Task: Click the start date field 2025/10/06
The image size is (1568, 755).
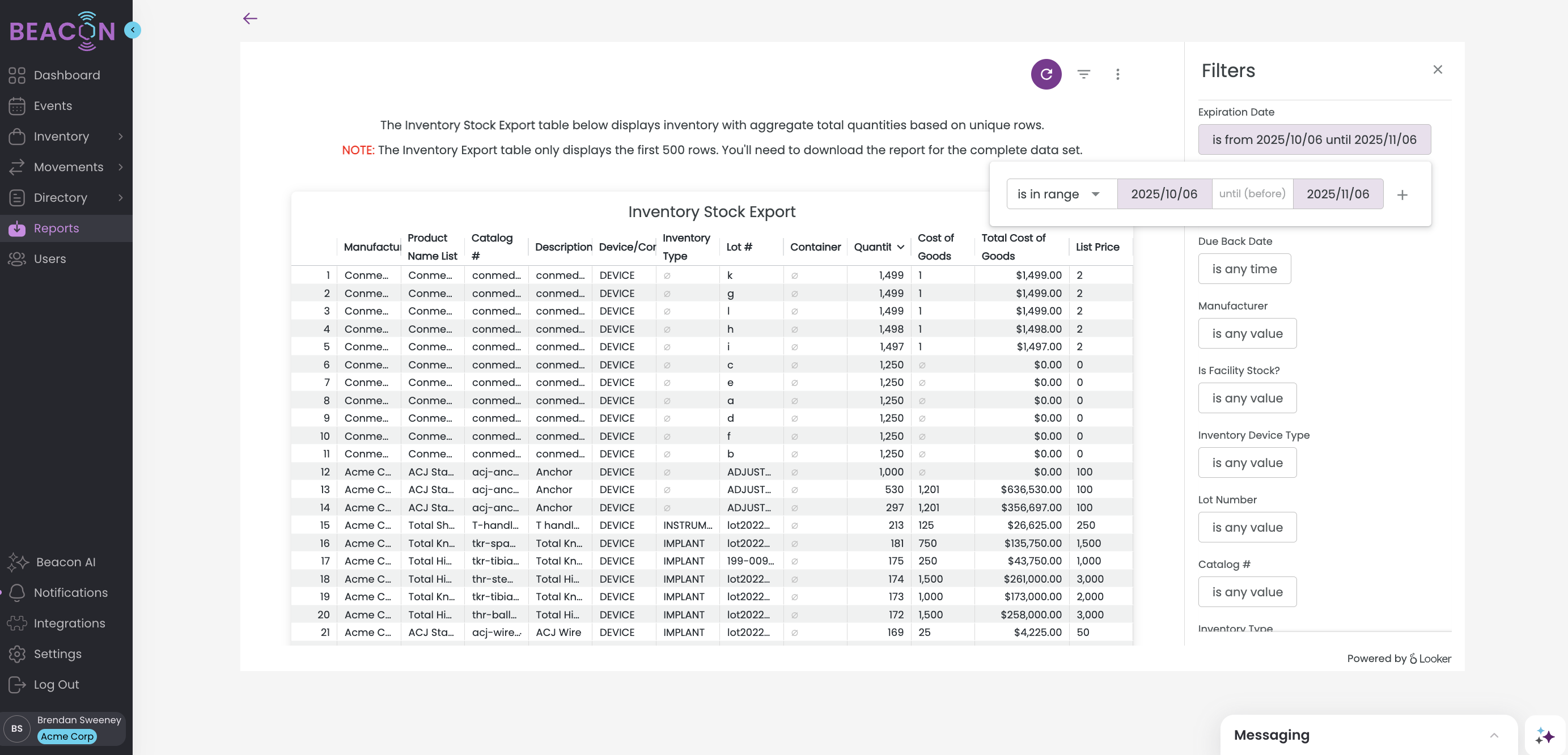Action: pyautogui.click(x=1163, y=194)
